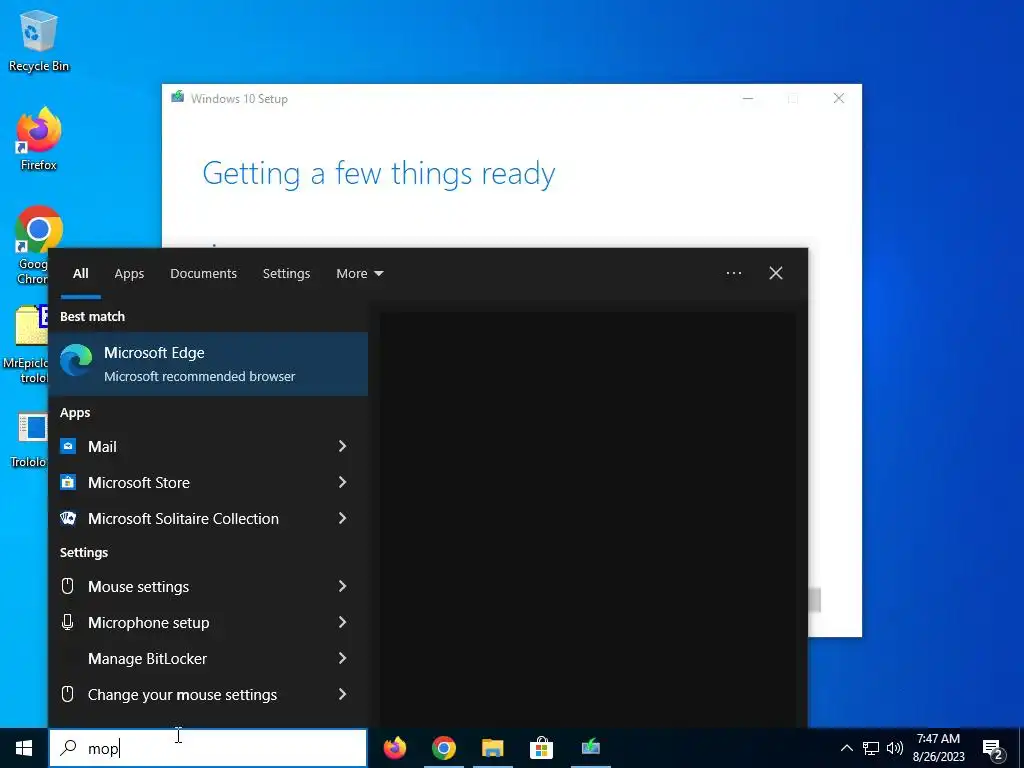Expand Change your mouse settings chevron
This screenshot has height=768, width=1024.
(342, 694)
